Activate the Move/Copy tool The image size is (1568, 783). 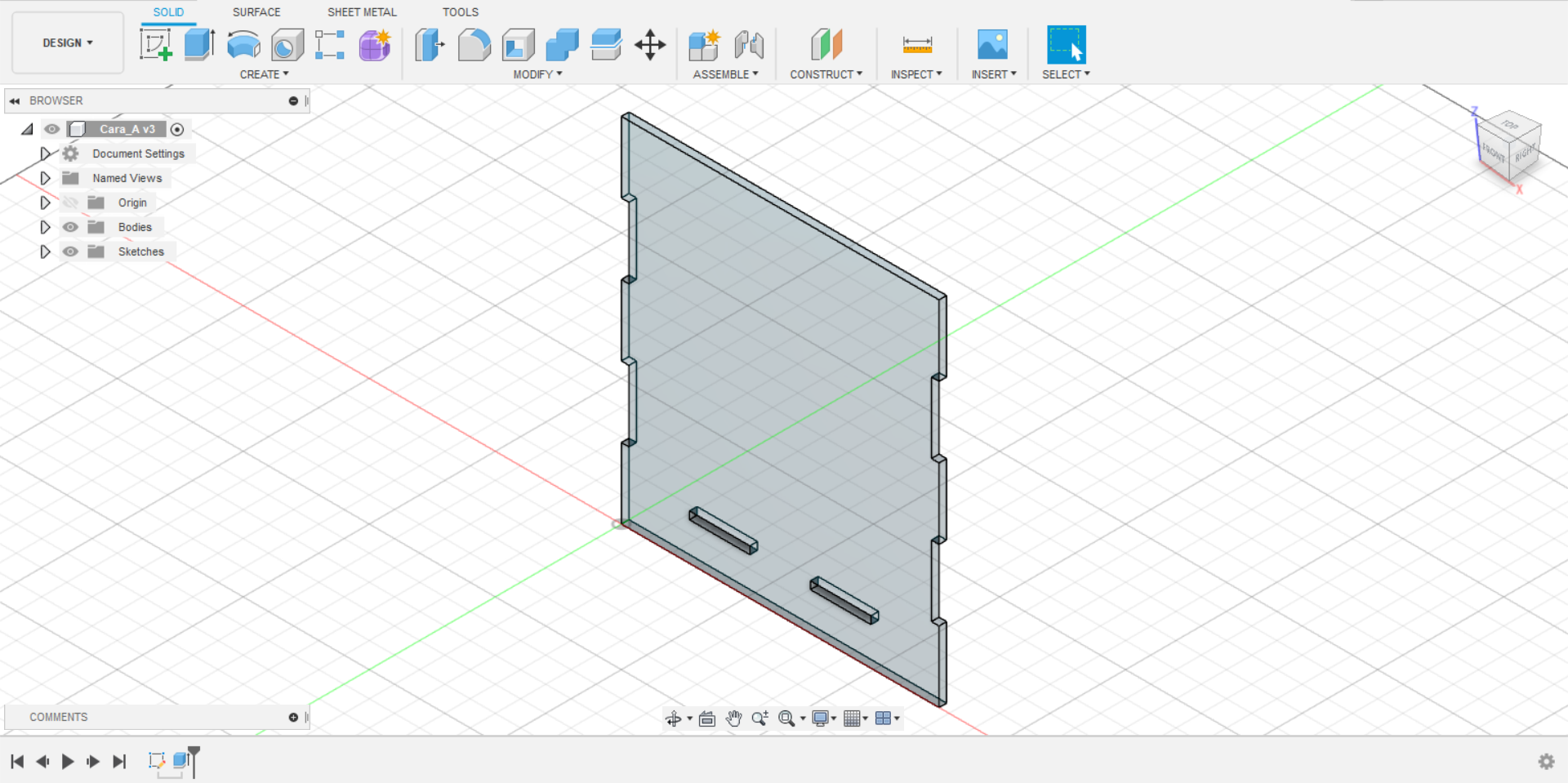click(650, 44)
